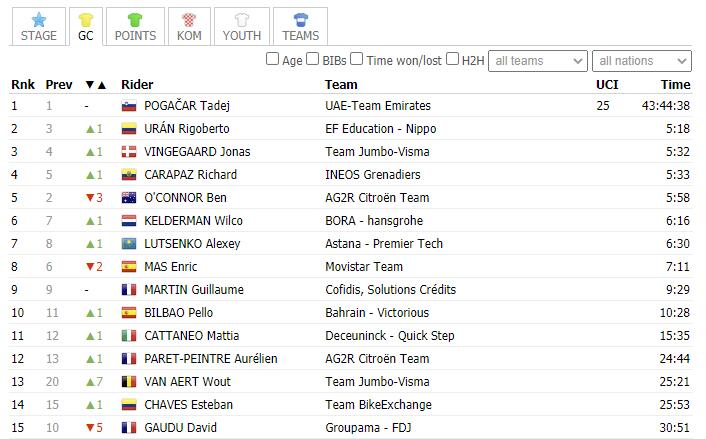The image size is (706, 439).
Task: Sort by Team column header
Action: (341, 85)
